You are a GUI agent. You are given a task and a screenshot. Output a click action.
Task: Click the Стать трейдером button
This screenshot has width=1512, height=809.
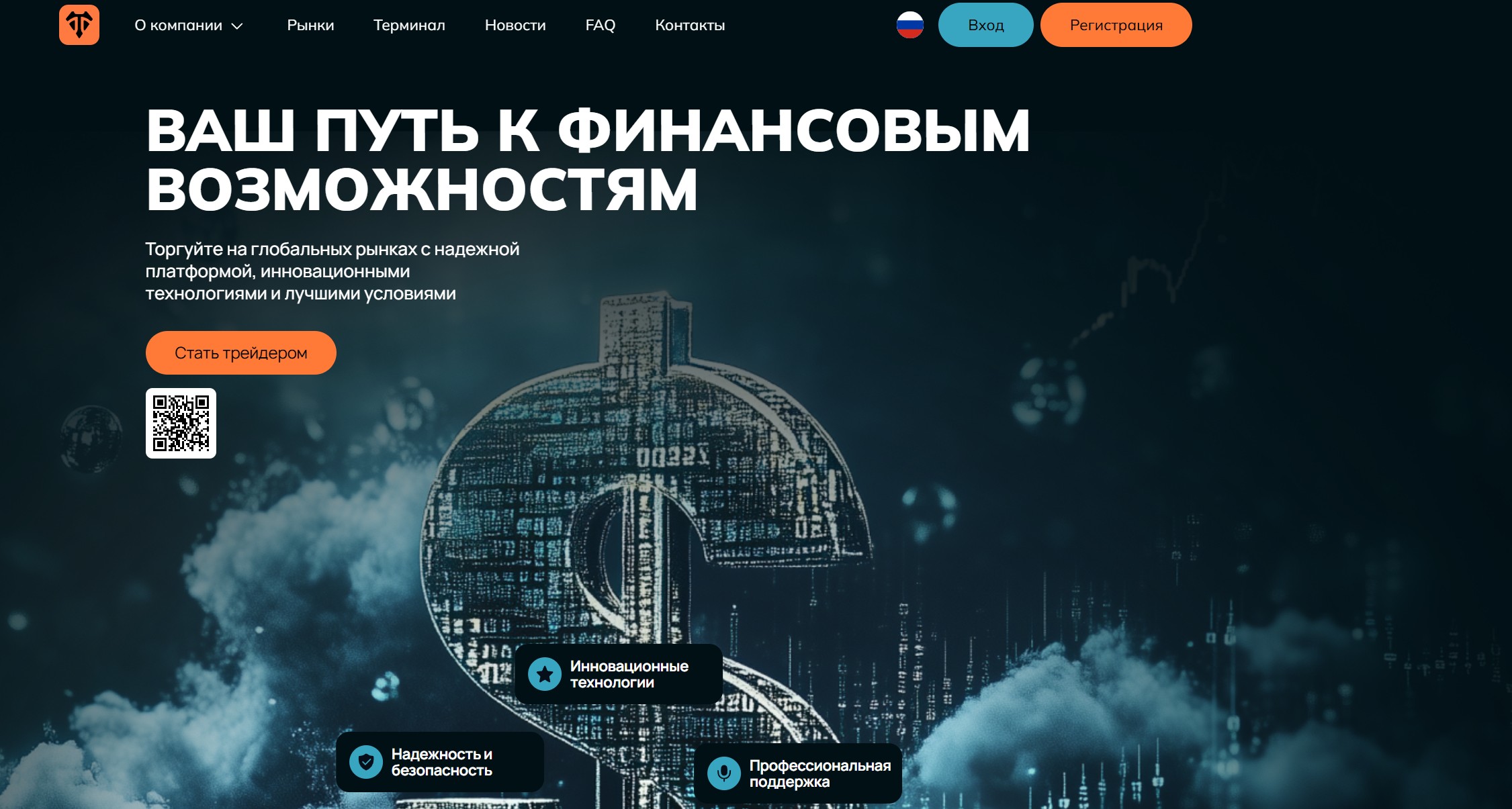tap(240, 352)
